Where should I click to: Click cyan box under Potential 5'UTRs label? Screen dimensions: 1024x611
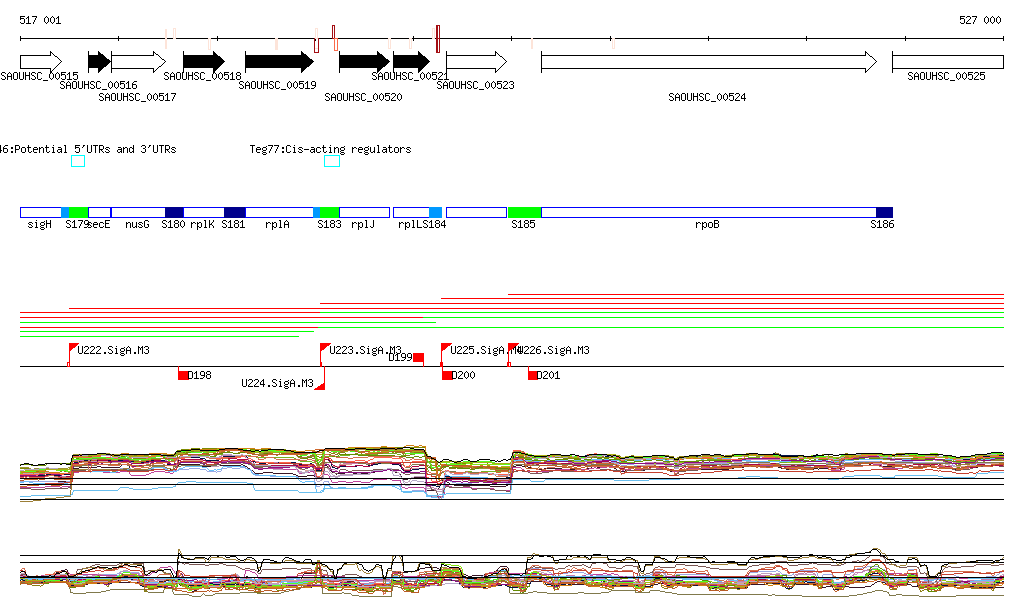78,162
